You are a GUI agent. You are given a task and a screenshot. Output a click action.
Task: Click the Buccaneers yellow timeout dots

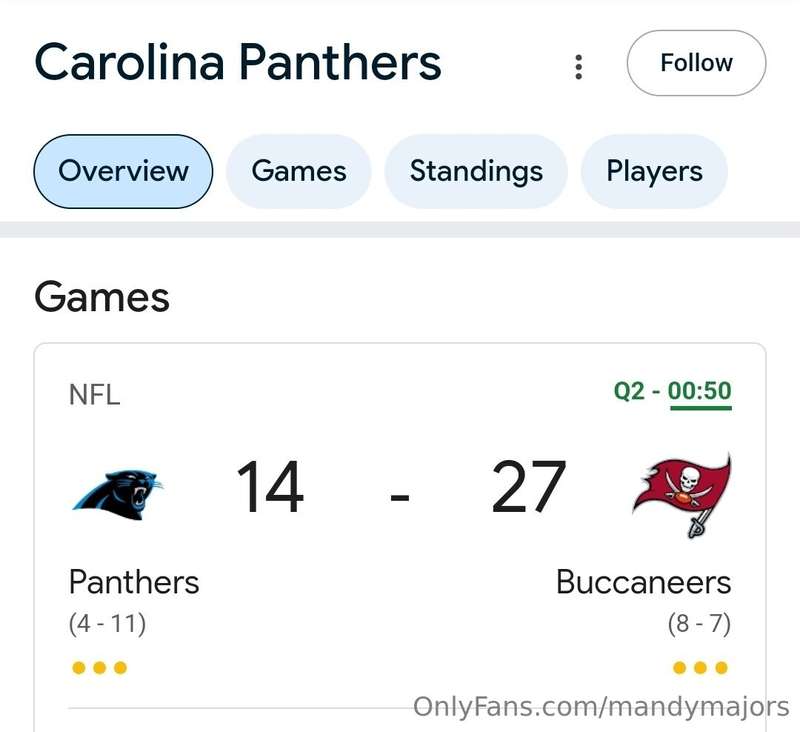(700, 667)
